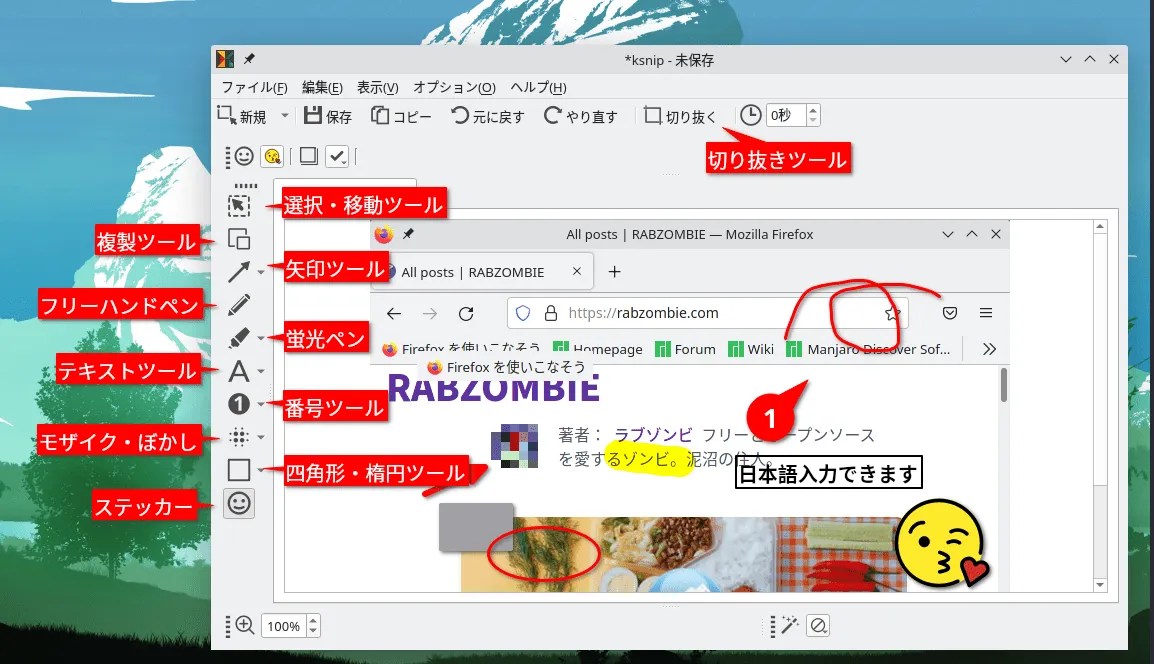
Task: Expand the 新規 capture mode dropdown arrow
Action: coord(284,116)
